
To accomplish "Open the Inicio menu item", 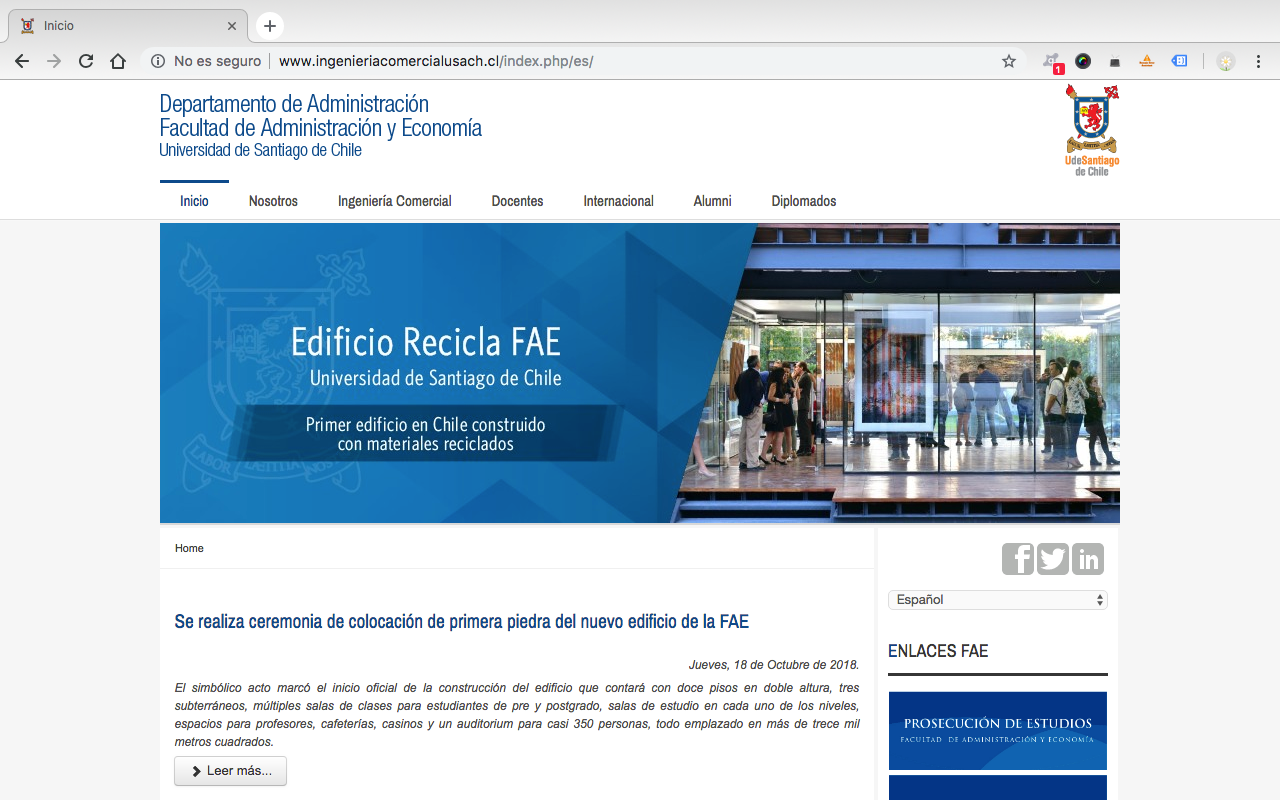I will click(x=194, y=201).
